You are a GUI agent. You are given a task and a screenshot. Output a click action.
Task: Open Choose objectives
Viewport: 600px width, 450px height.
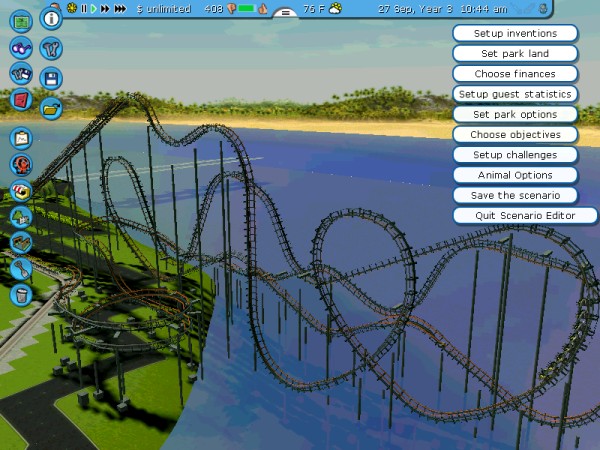pos(515,135)
